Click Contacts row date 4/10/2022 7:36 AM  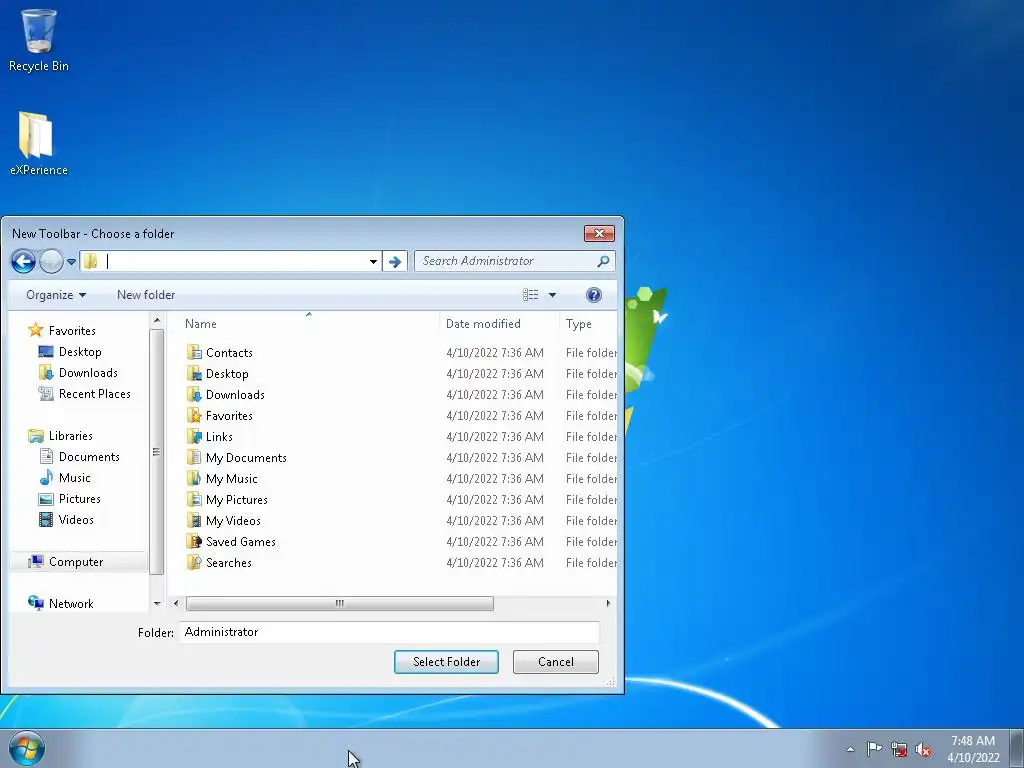coord(495,353)
